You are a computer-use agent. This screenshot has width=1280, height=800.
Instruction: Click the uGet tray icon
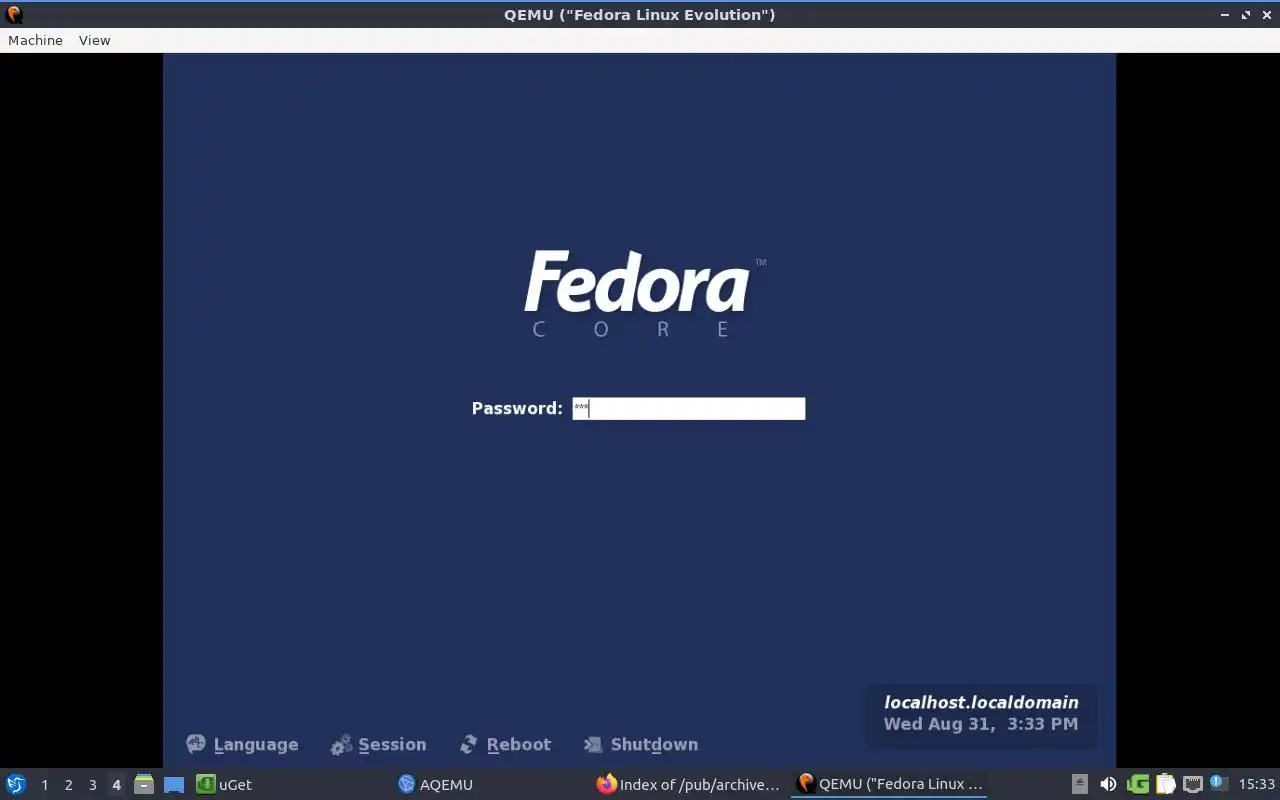click(1138, 784)
